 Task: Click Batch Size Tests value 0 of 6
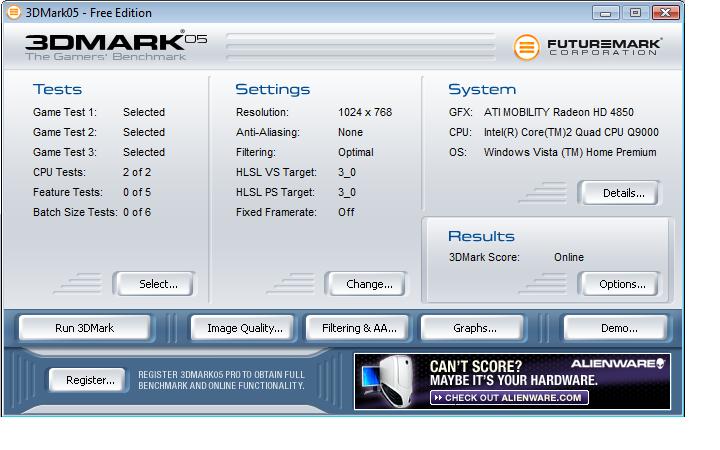pos(137,212)
